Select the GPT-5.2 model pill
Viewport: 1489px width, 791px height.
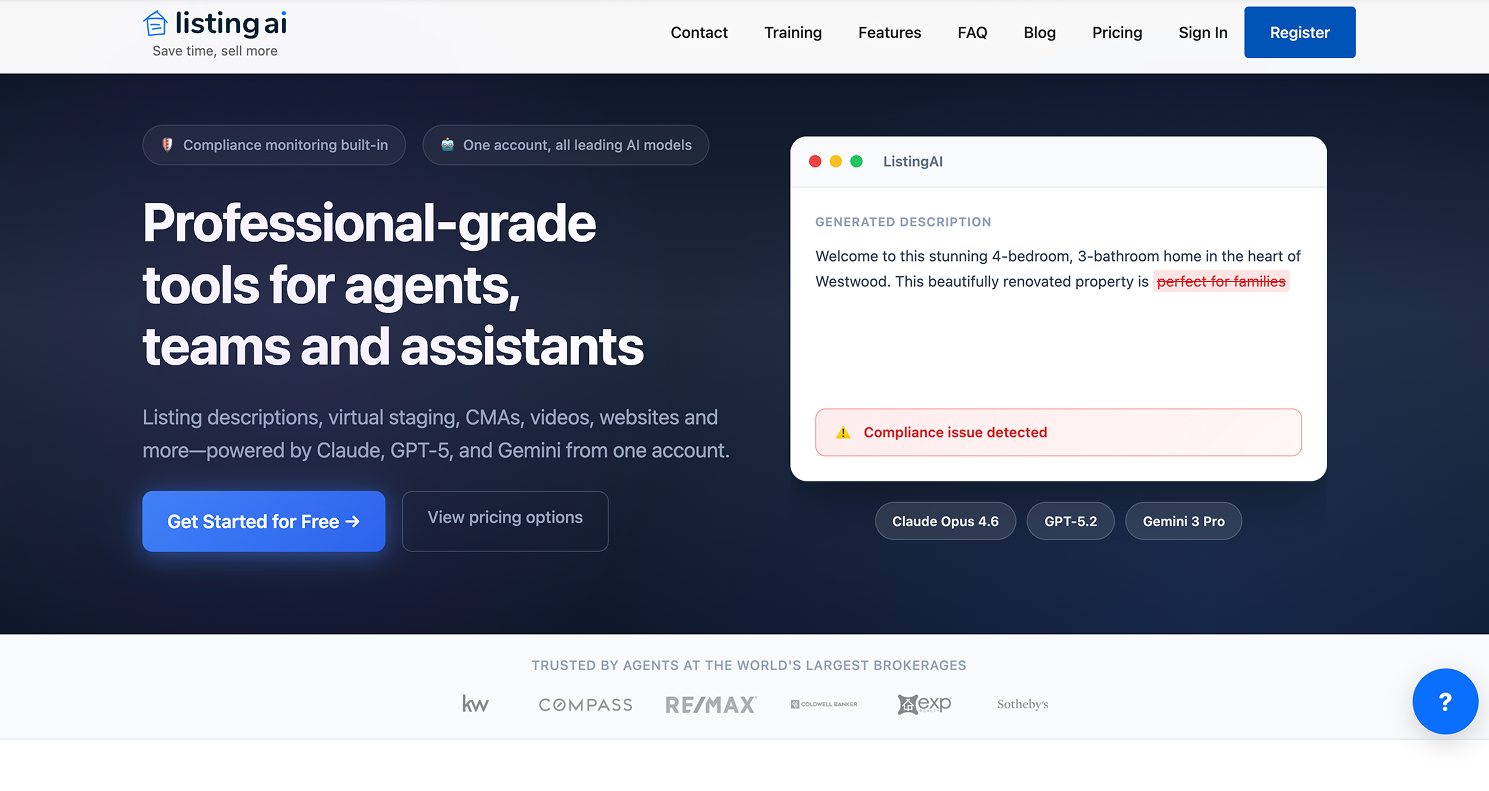click(x=1071, y=521)
